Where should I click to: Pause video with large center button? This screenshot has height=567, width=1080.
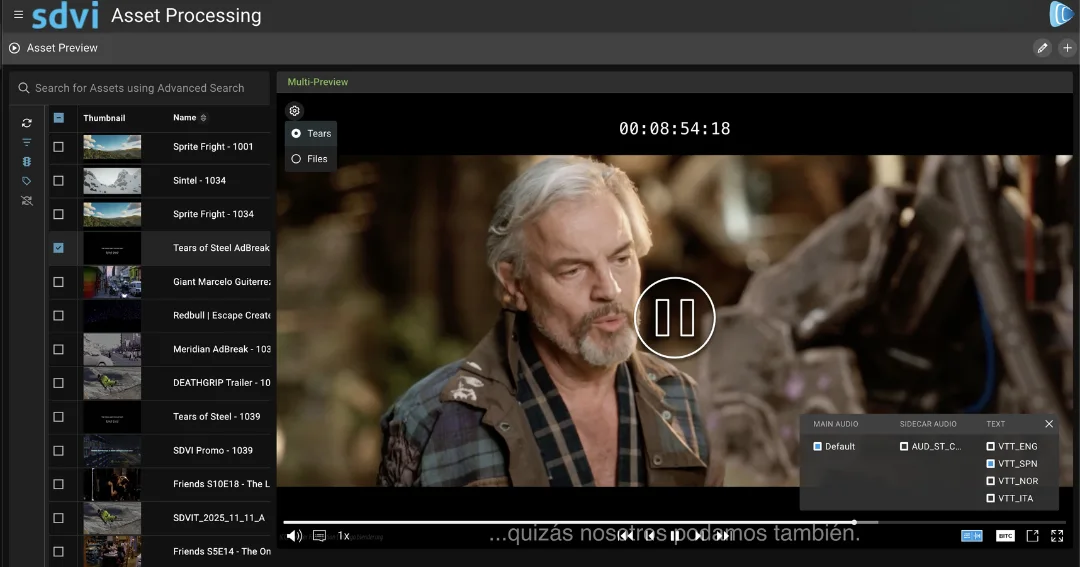point(674,318)
